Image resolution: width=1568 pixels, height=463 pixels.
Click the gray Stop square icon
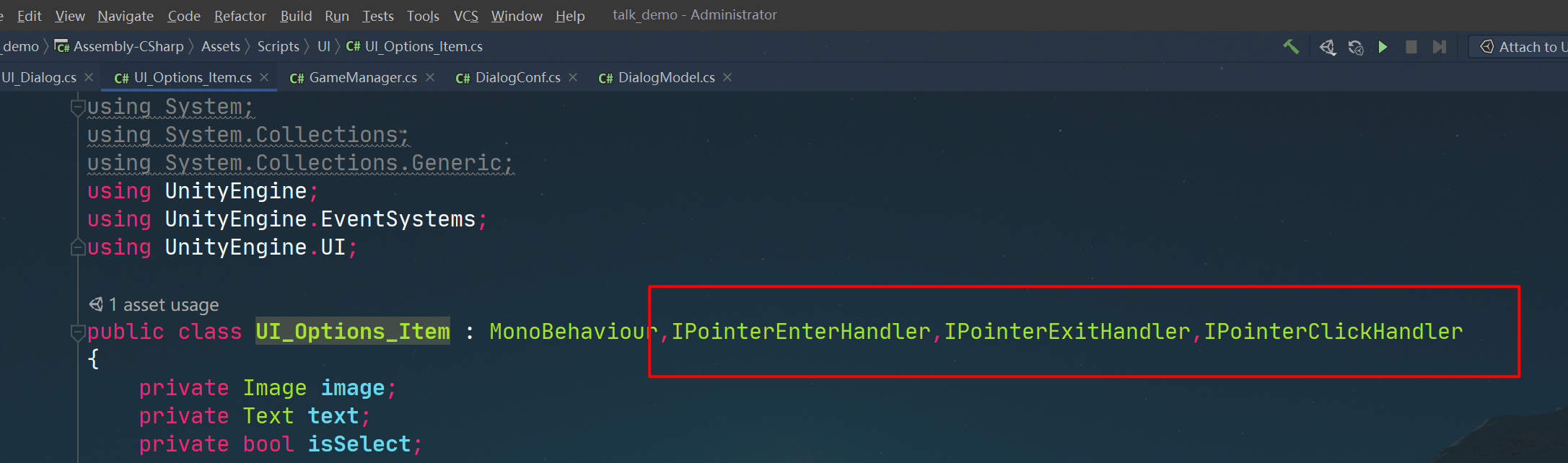pyautogui.click(x=1411, y=47)
